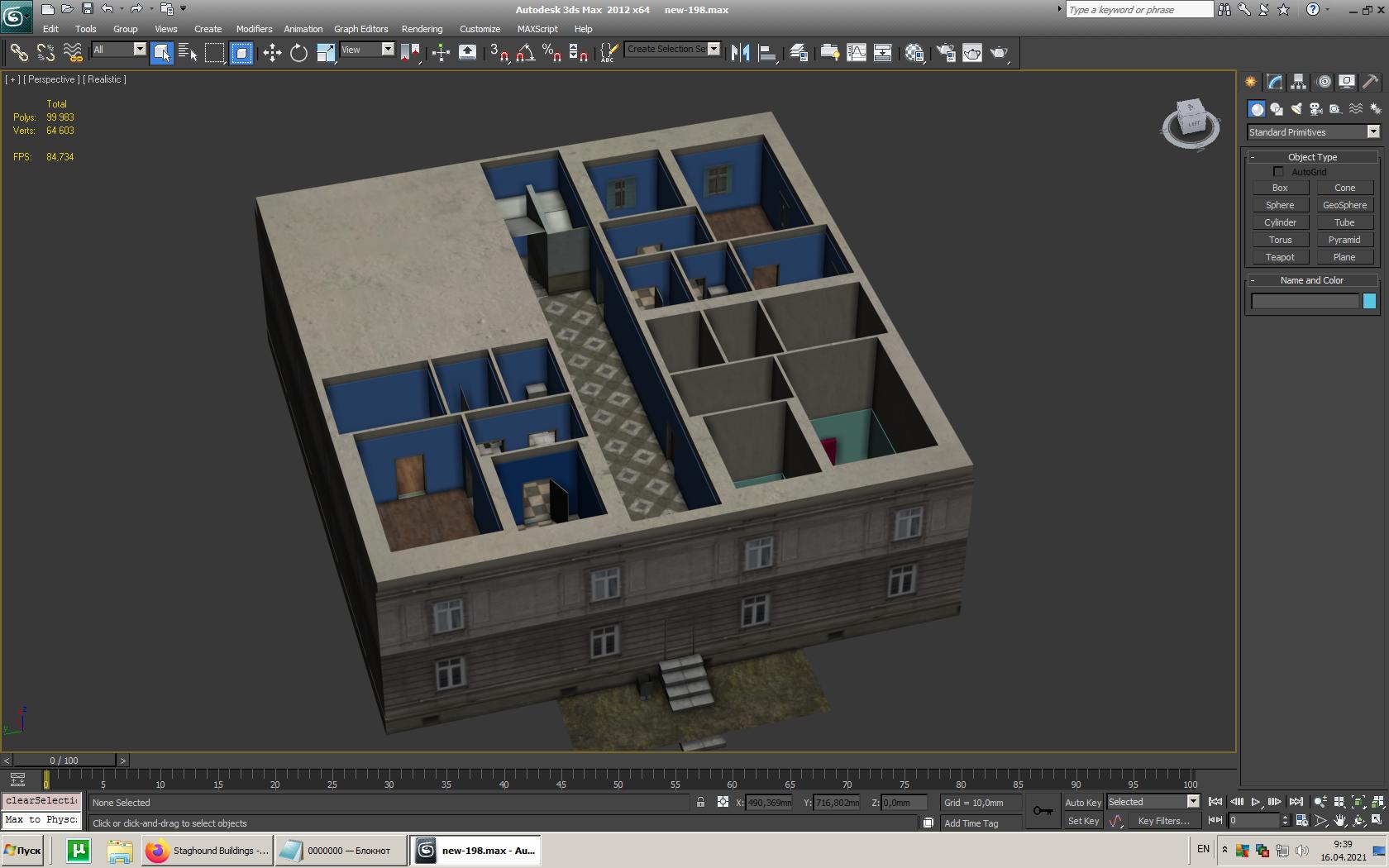The height and width of the screenshot is (868, 1389).
Task: Create a Pyramid primitive
Action: (1344, 241)
